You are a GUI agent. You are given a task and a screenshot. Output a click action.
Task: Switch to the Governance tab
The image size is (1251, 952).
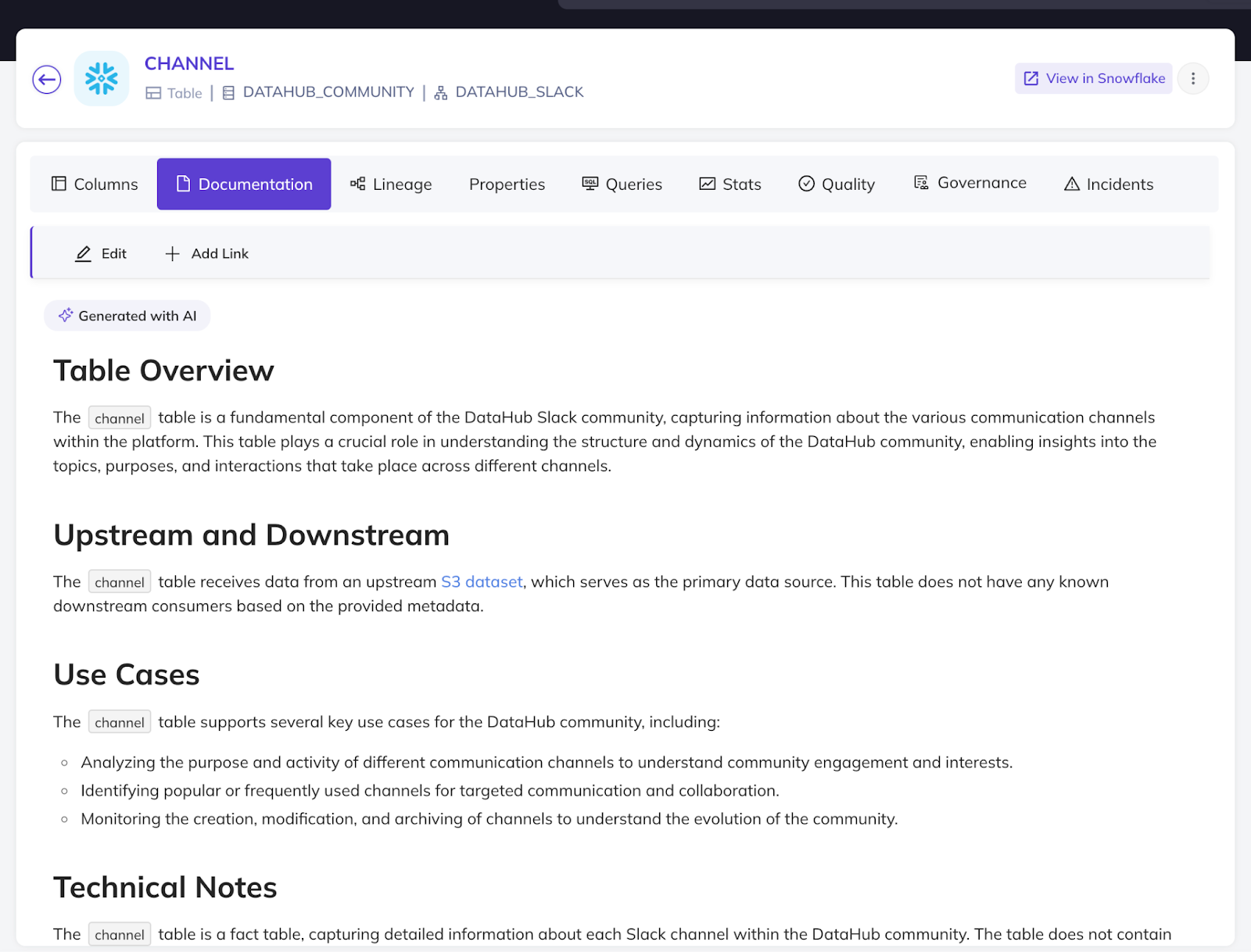tap(970, 183)
